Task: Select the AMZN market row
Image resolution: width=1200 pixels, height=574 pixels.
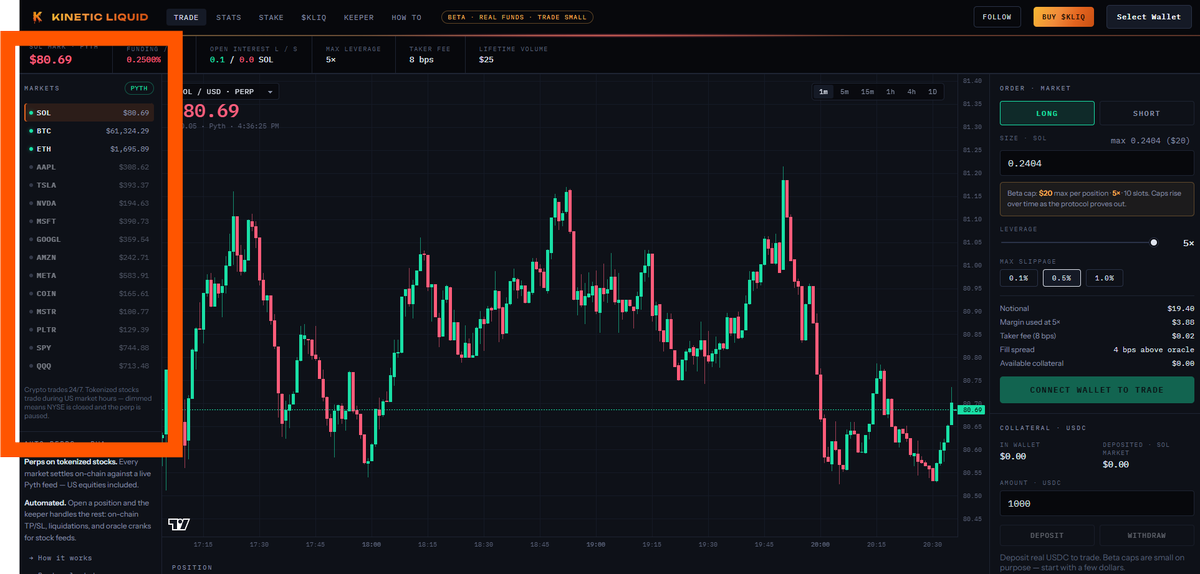Action: [89, 257]
